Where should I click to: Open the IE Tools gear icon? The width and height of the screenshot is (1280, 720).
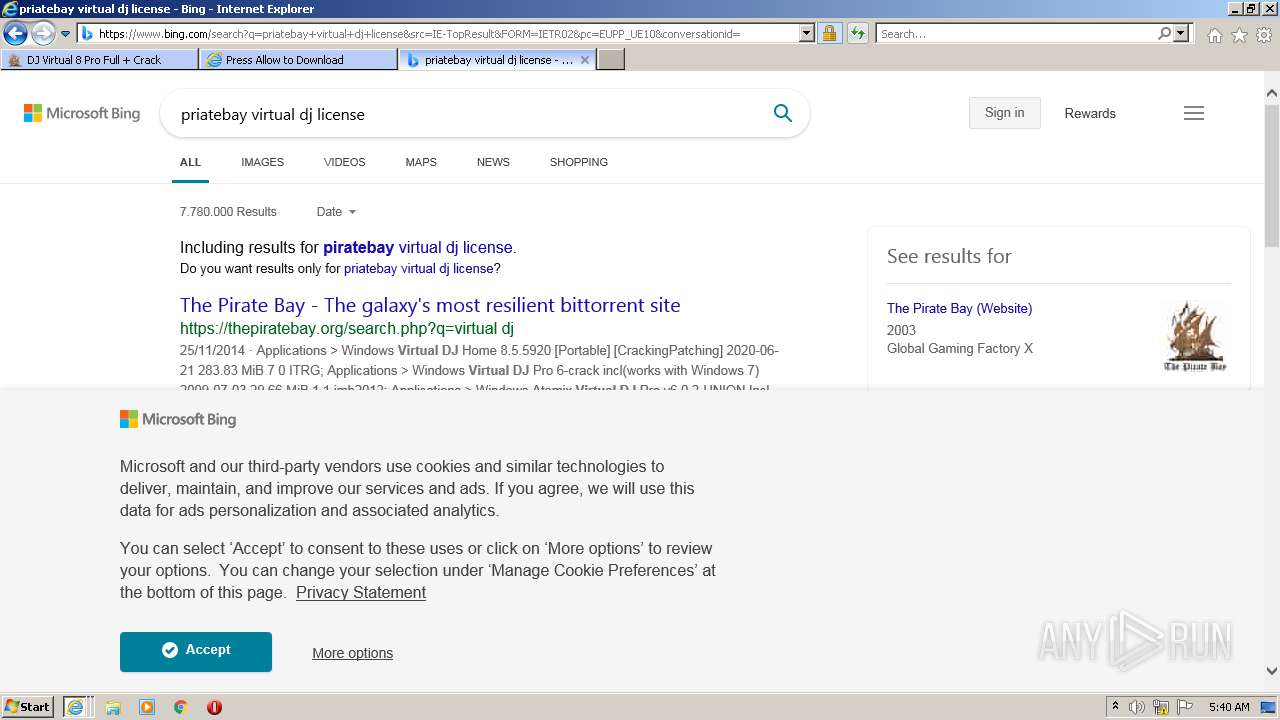(1264, 35)
